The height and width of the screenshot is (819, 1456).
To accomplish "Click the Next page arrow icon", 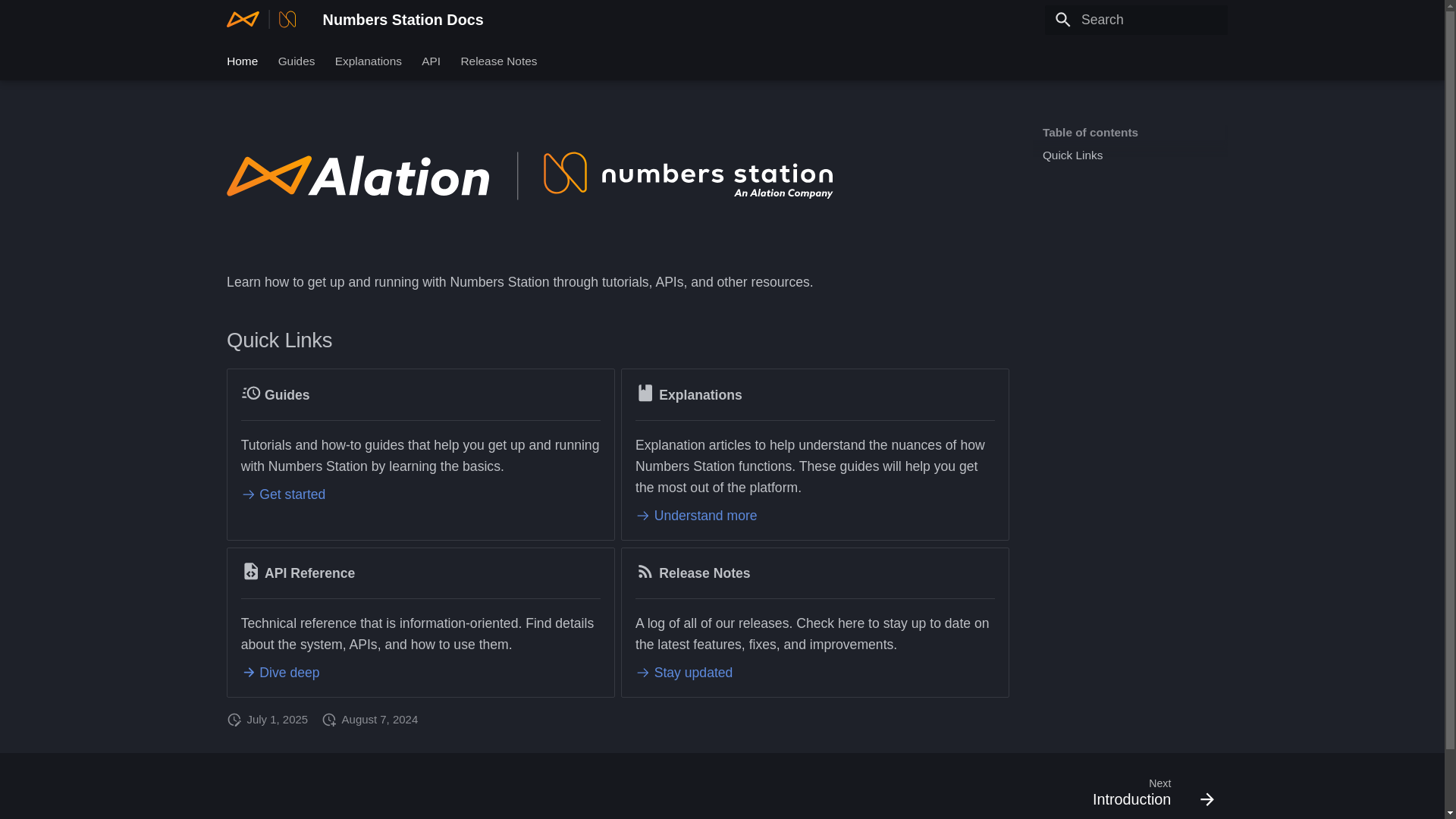I will pyautogui.click(x=1207, y=799).
